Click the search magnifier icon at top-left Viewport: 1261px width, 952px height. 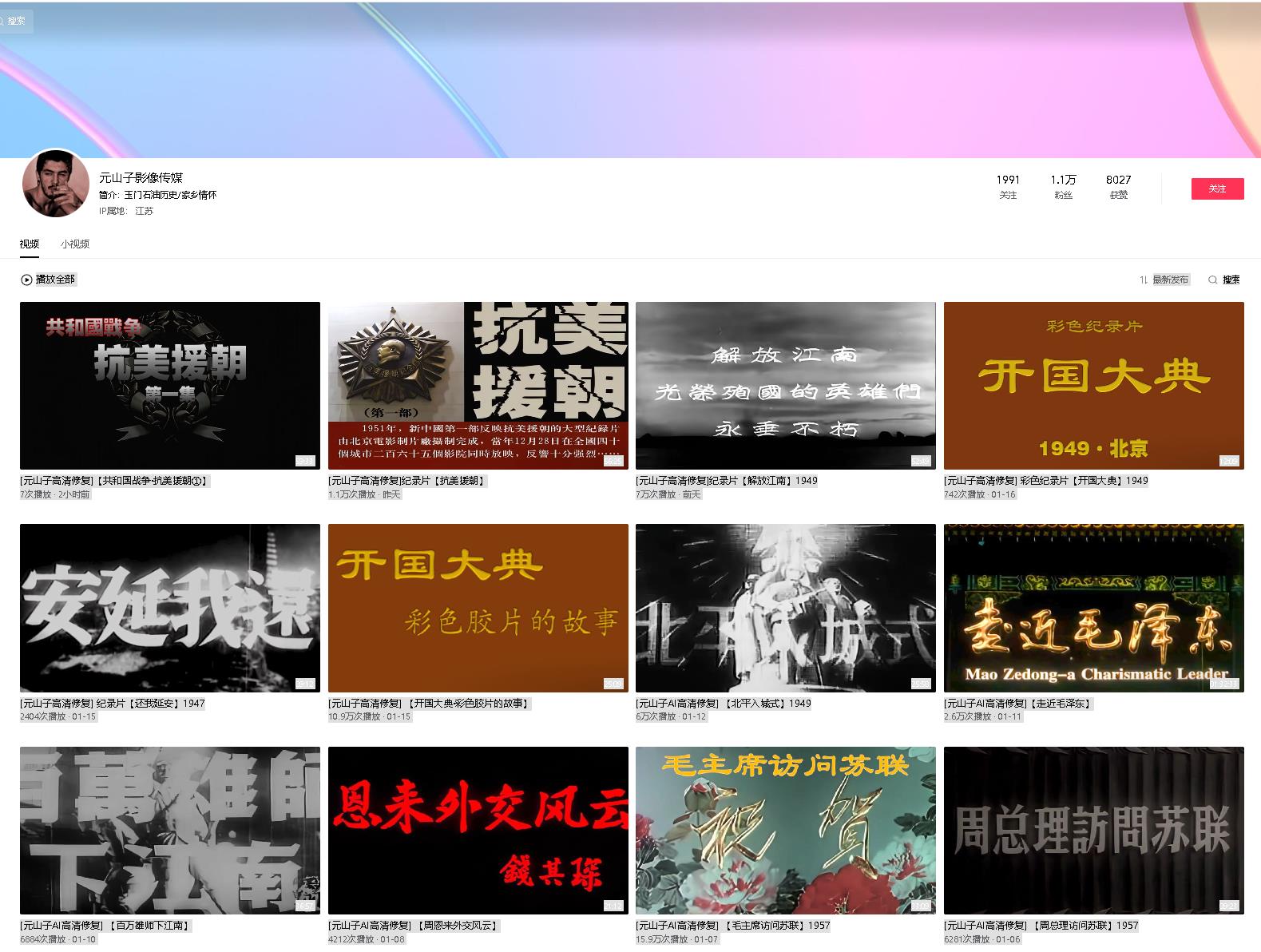click(3, 21)
